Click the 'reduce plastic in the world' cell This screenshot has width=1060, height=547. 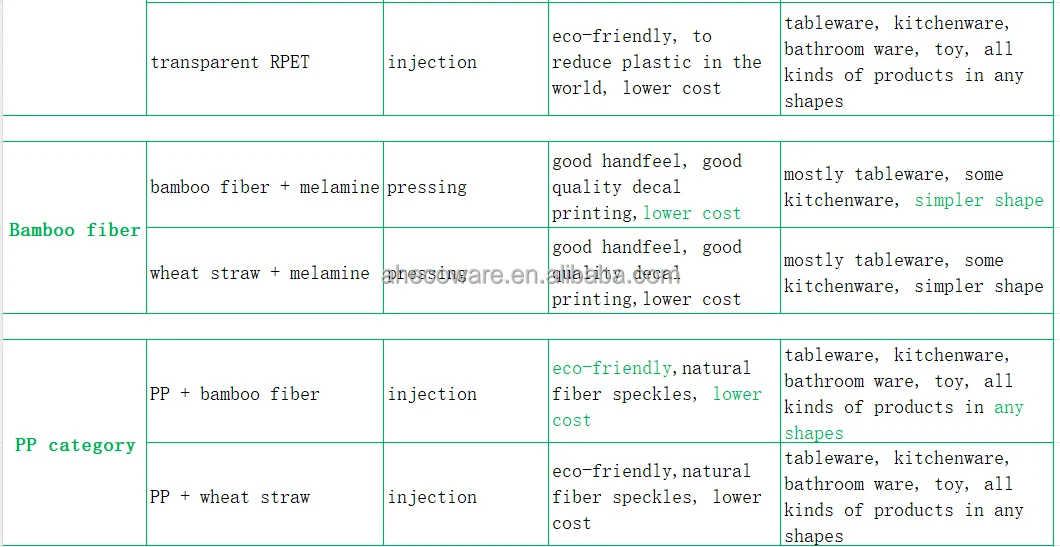pos(664,60)
